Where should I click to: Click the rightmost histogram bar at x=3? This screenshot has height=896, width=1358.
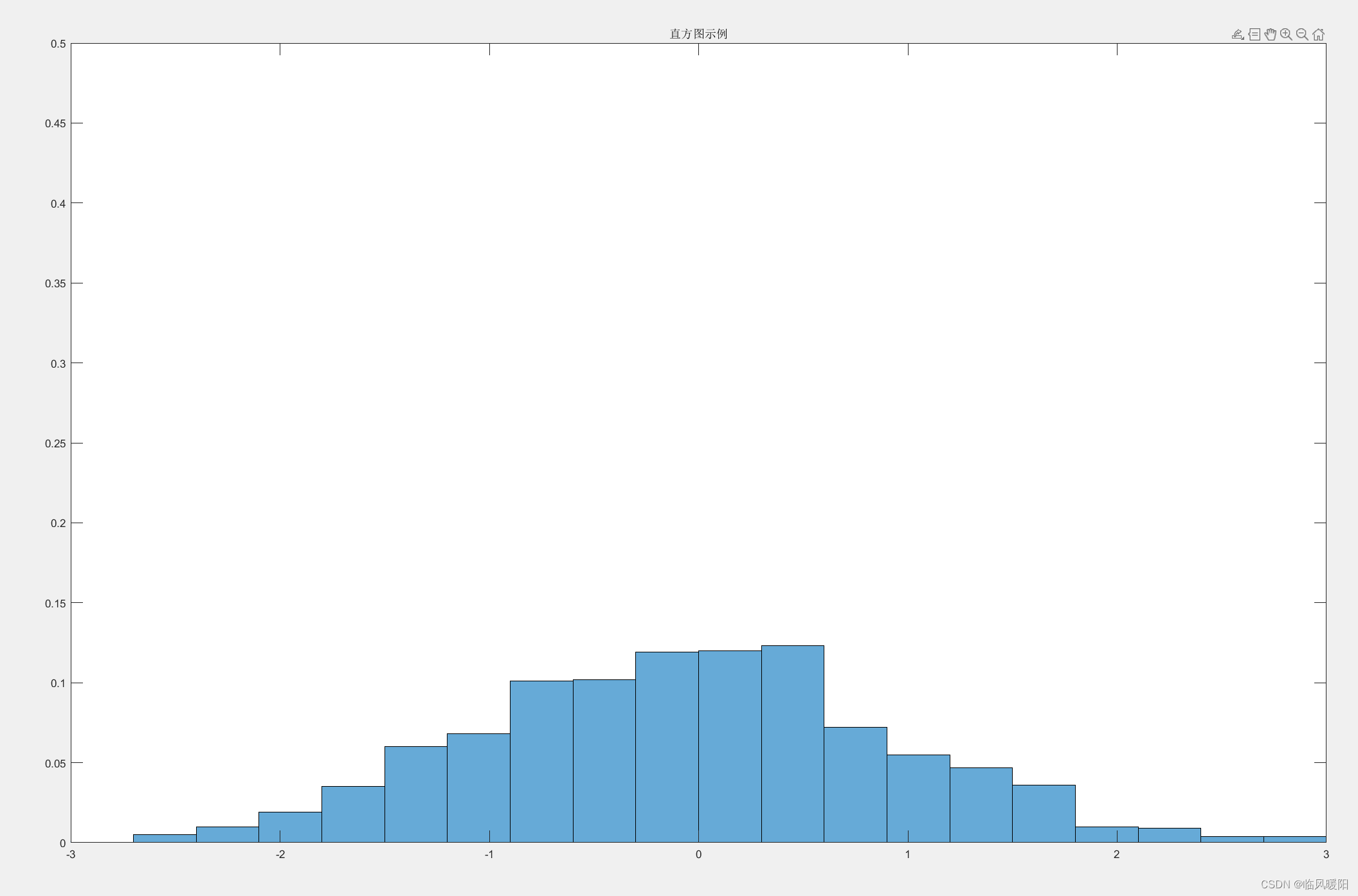(1294, 839)
